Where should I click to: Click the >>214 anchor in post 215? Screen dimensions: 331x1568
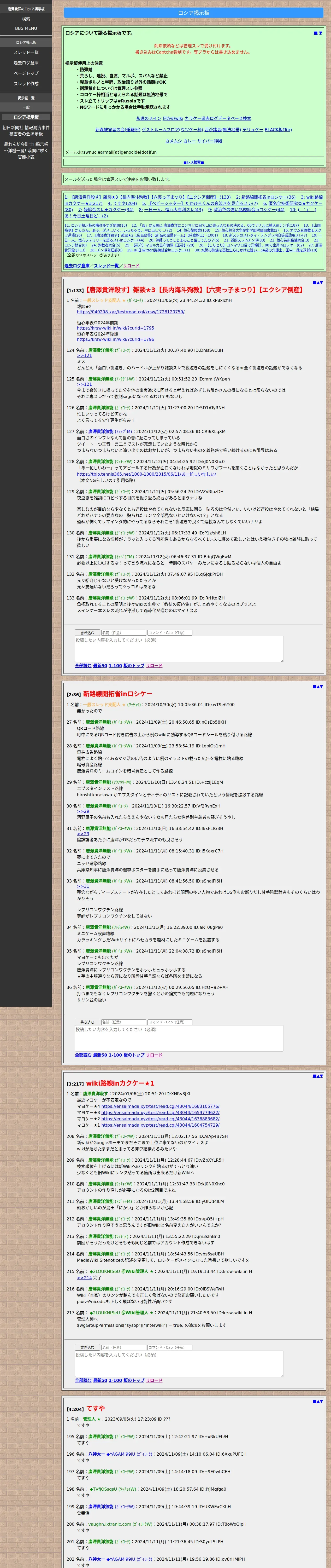(84, 1278)
